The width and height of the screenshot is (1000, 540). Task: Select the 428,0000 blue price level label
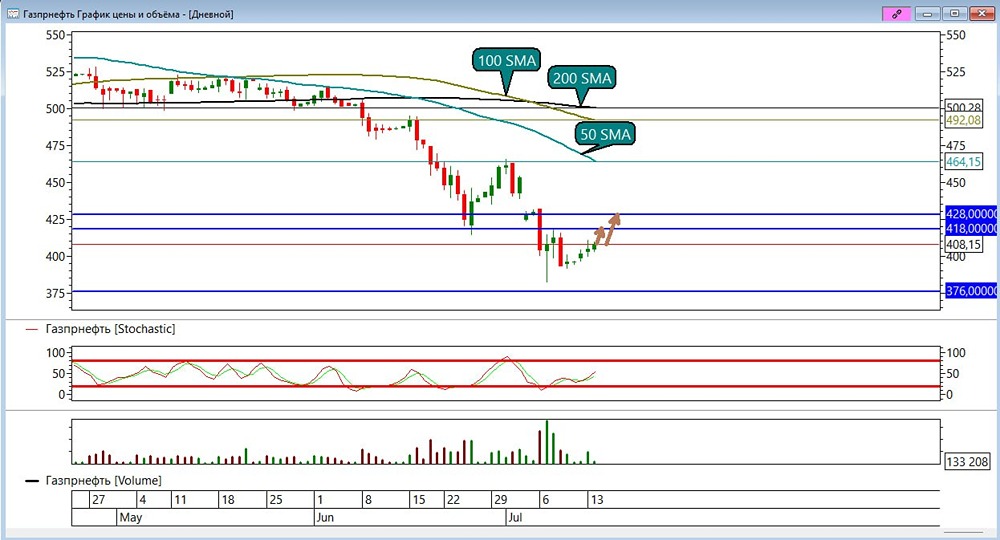[971, 214]
